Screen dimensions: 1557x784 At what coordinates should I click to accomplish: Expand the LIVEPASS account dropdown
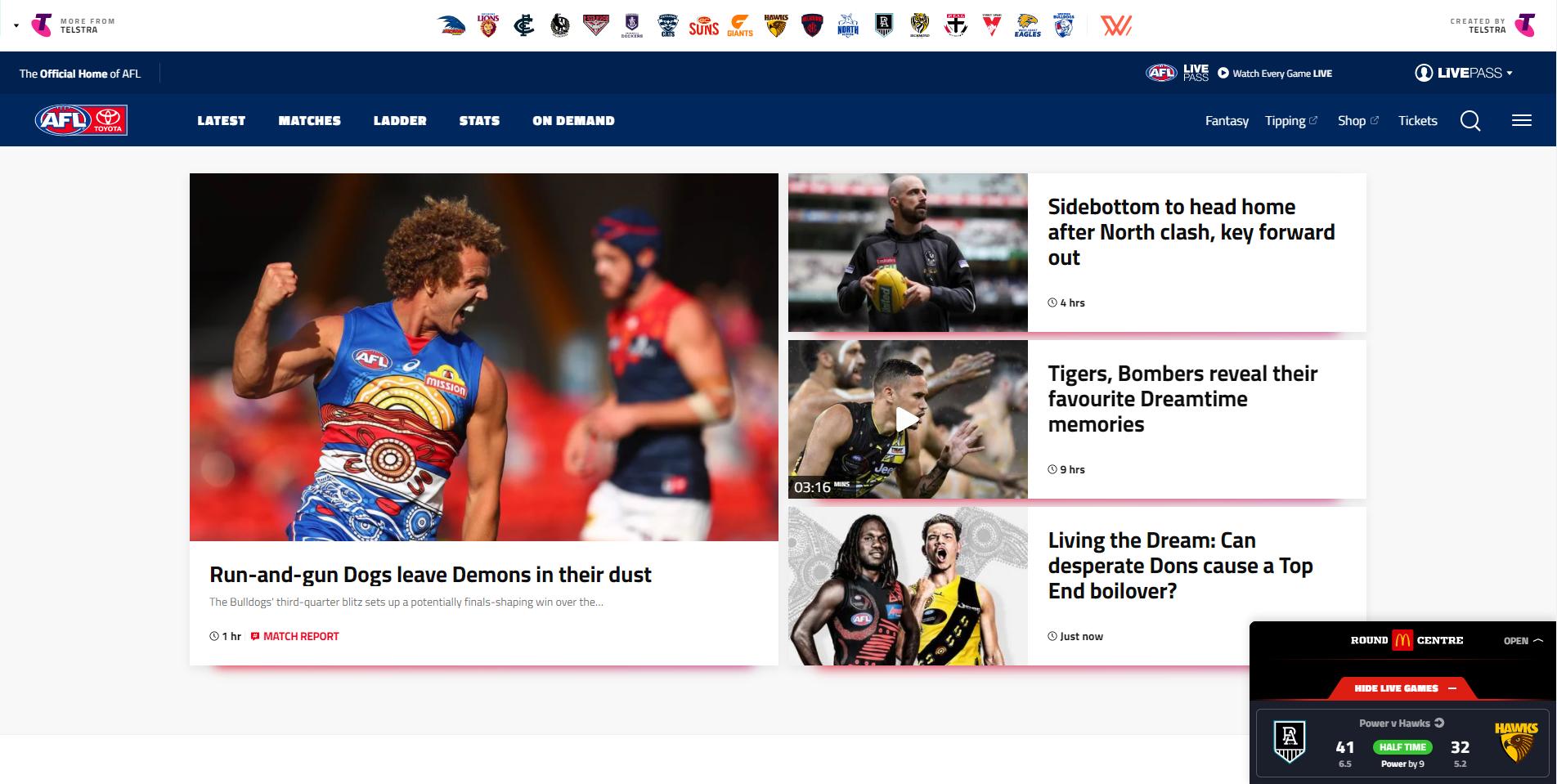point(1464,73)
